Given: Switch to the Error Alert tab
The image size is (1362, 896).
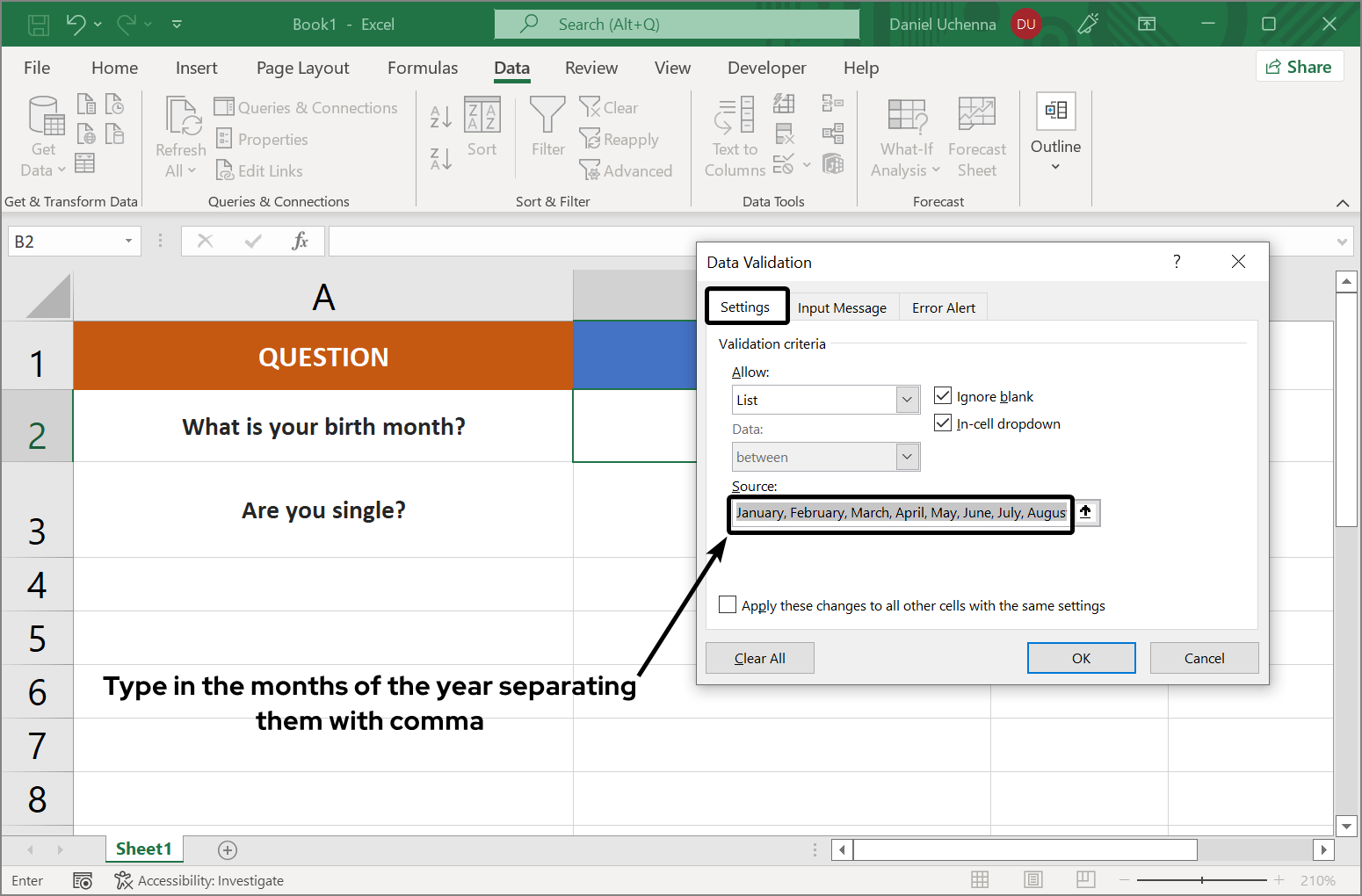Looking at the screenshot, I should coord(943,307).
